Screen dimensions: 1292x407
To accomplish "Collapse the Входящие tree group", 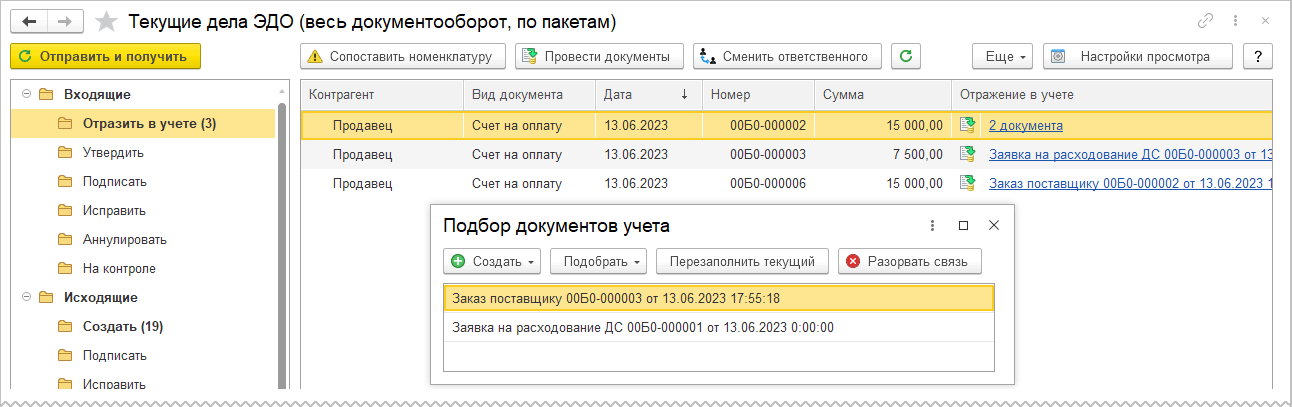I will click(x=25, y=95).
